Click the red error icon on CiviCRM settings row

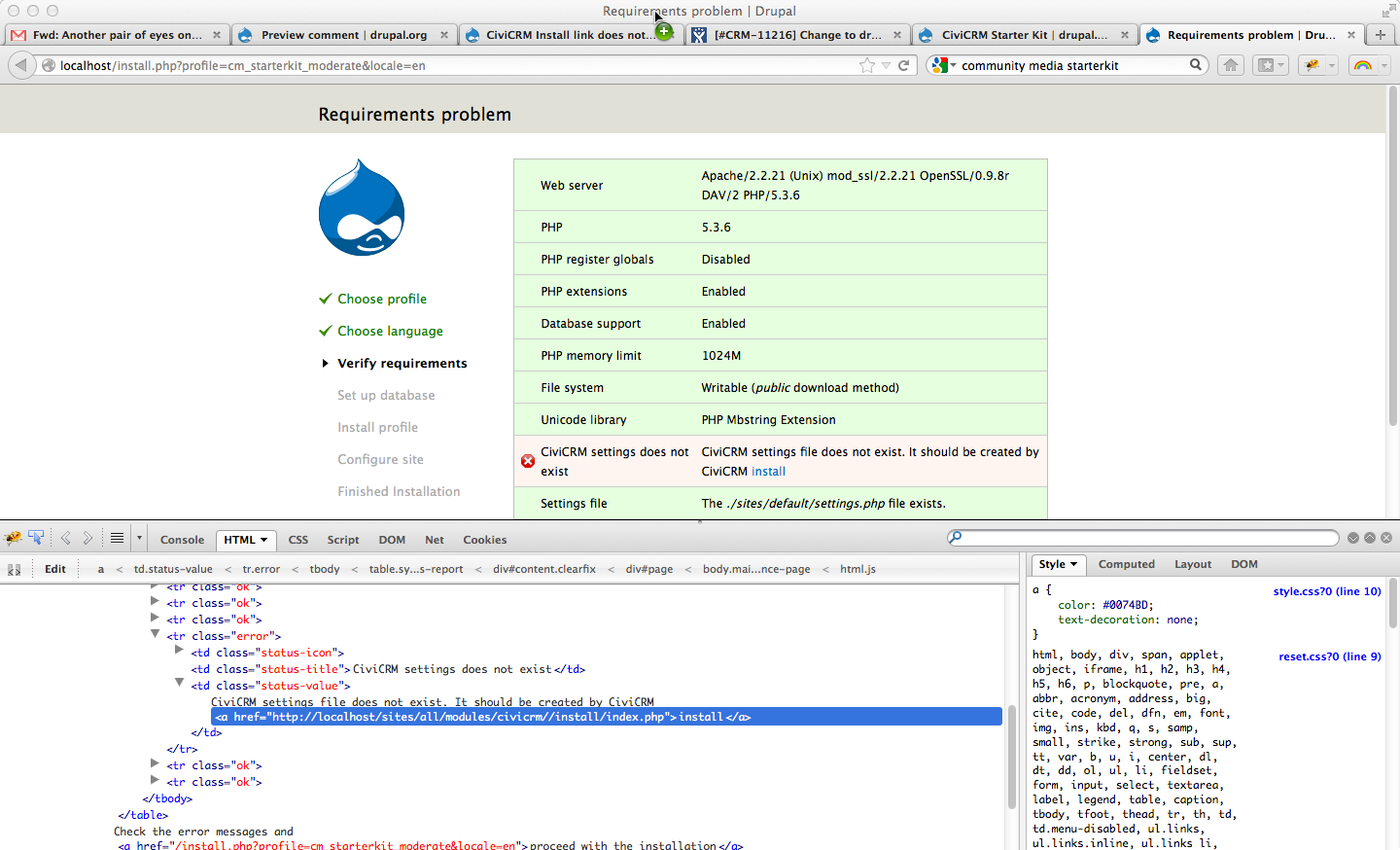[x=528, y=461]
